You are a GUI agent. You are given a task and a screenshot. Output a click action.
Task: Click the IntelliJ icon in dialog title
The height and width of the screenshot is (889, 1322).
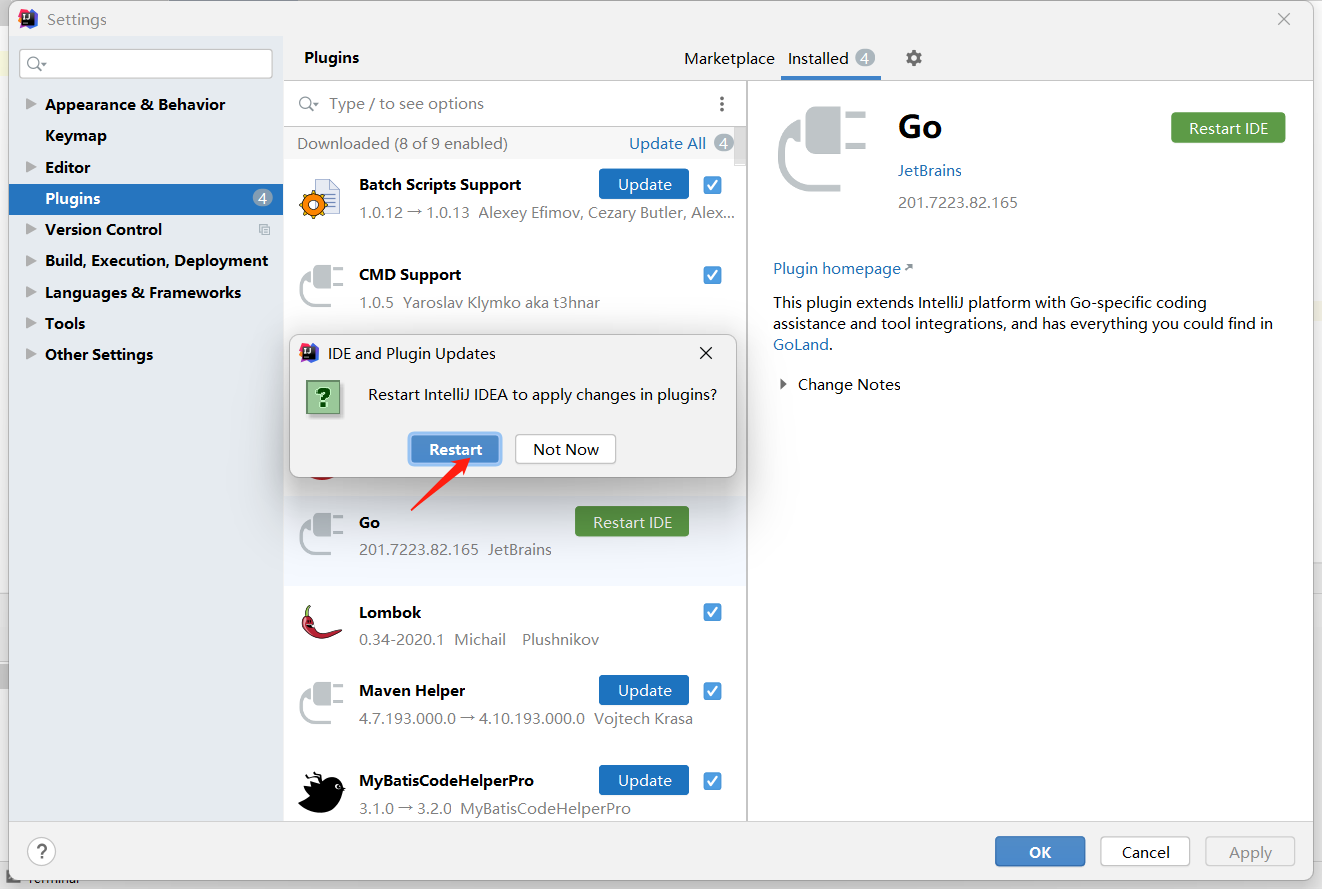point(309,353)
